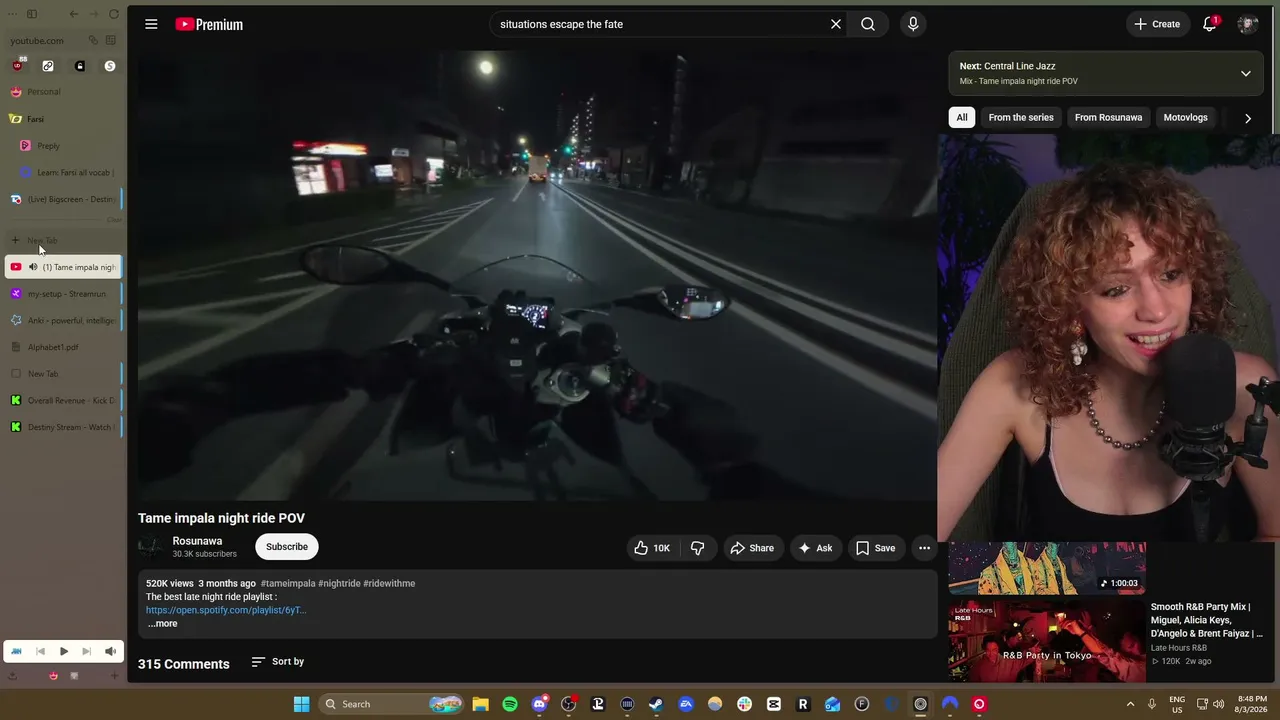Viewport: 1280px width, 720px height.
Task: Like the video (10K)
Action: (x=652, y=548)
